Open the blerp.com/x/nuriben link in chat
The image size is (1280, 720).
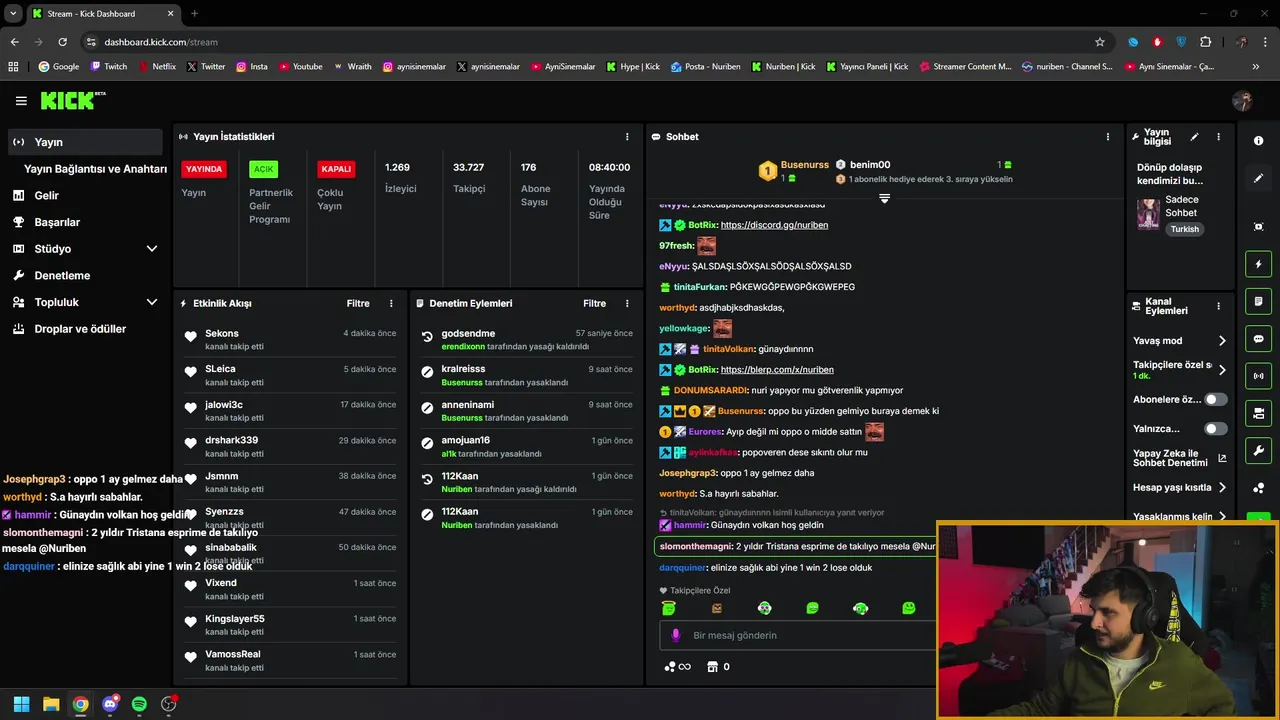point(777,370)
